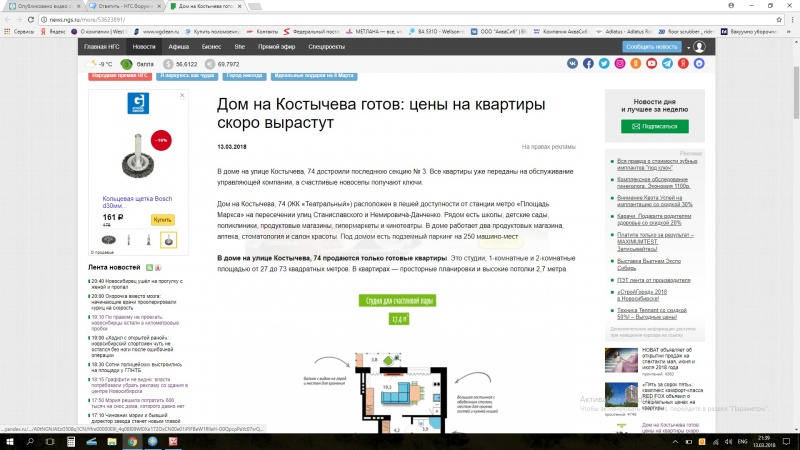Bookmark this page with star icon
The height and width of the screenshot is (450, 800).
779,19
